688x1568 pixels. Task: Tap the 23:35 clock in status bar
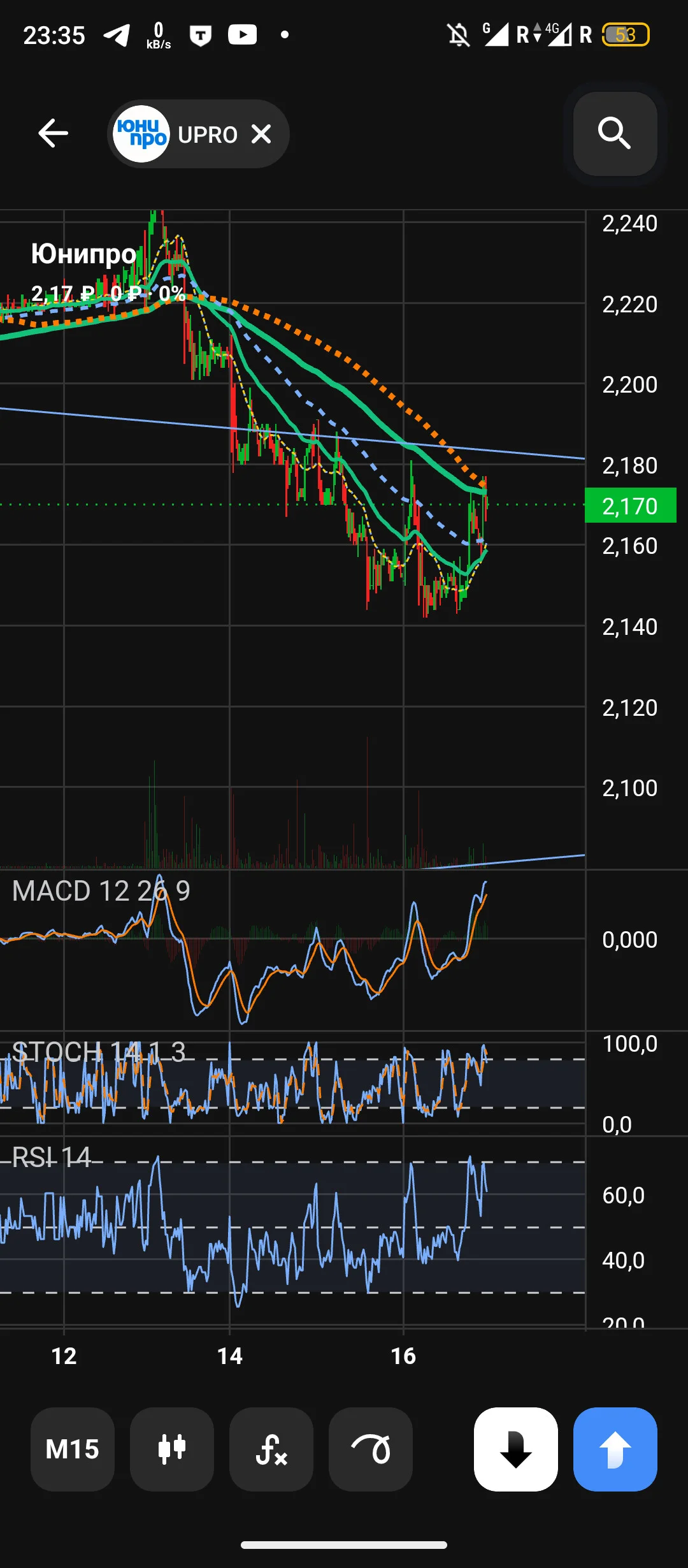54,35
